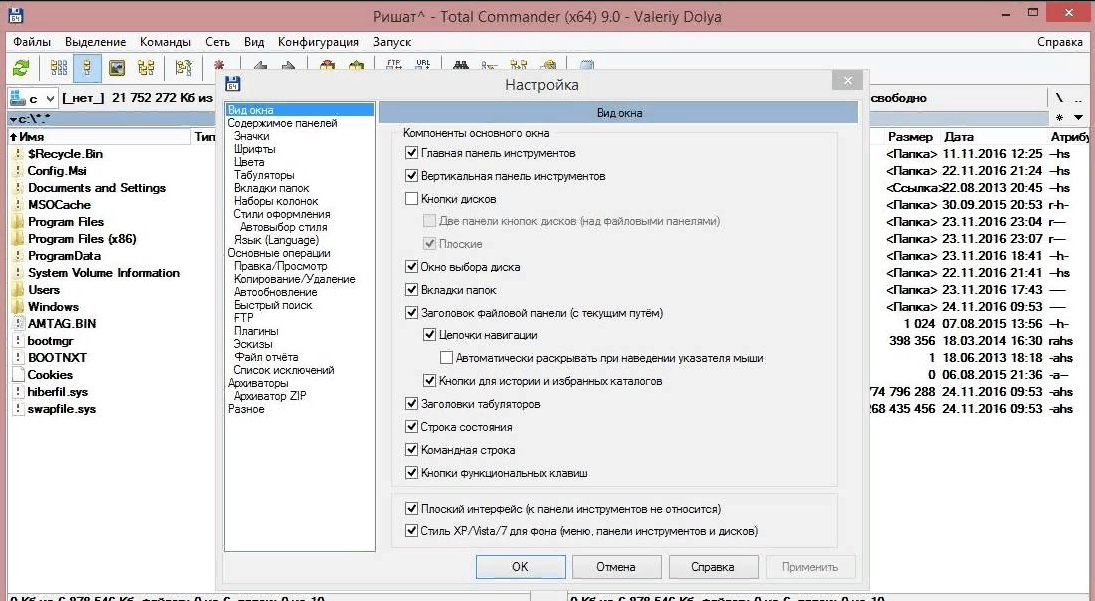Click the Users folder icon
The width and height of the screenshot is (1095, 601).
(x=17, y=290)
